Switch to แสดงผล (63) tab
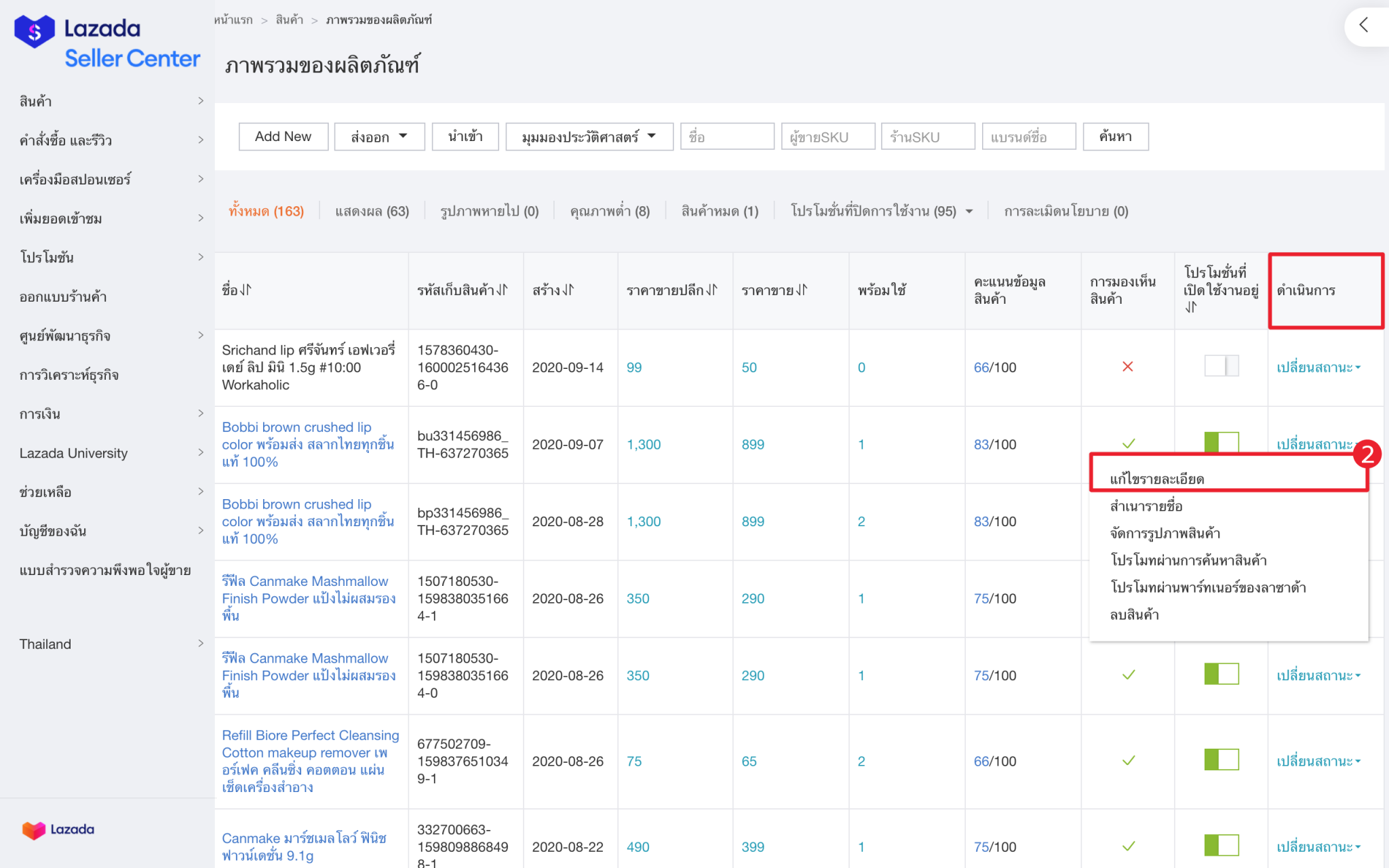This screenshot has width=1389, height=868. [372, 211]
